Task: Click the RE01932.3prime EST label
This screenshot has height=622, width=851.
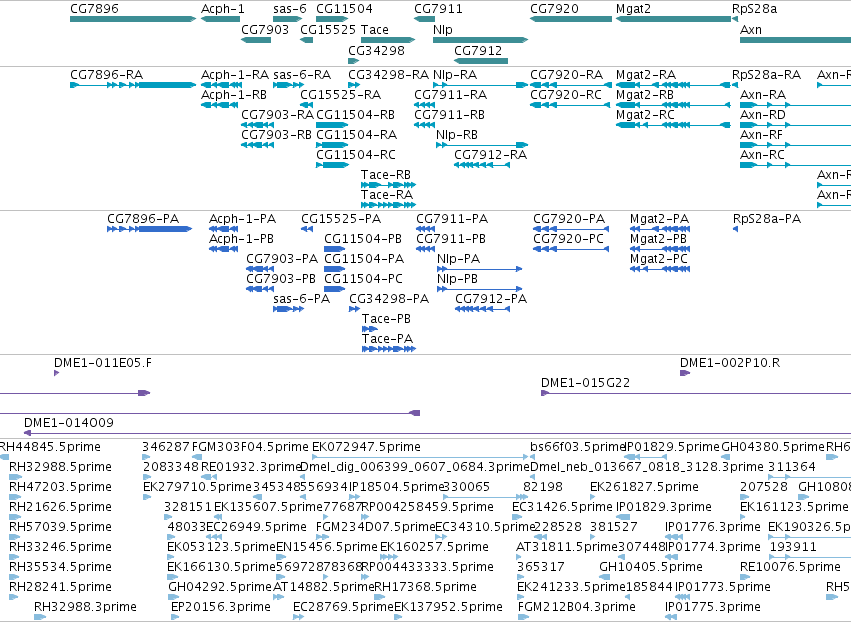Action: (x=251, y=467)
